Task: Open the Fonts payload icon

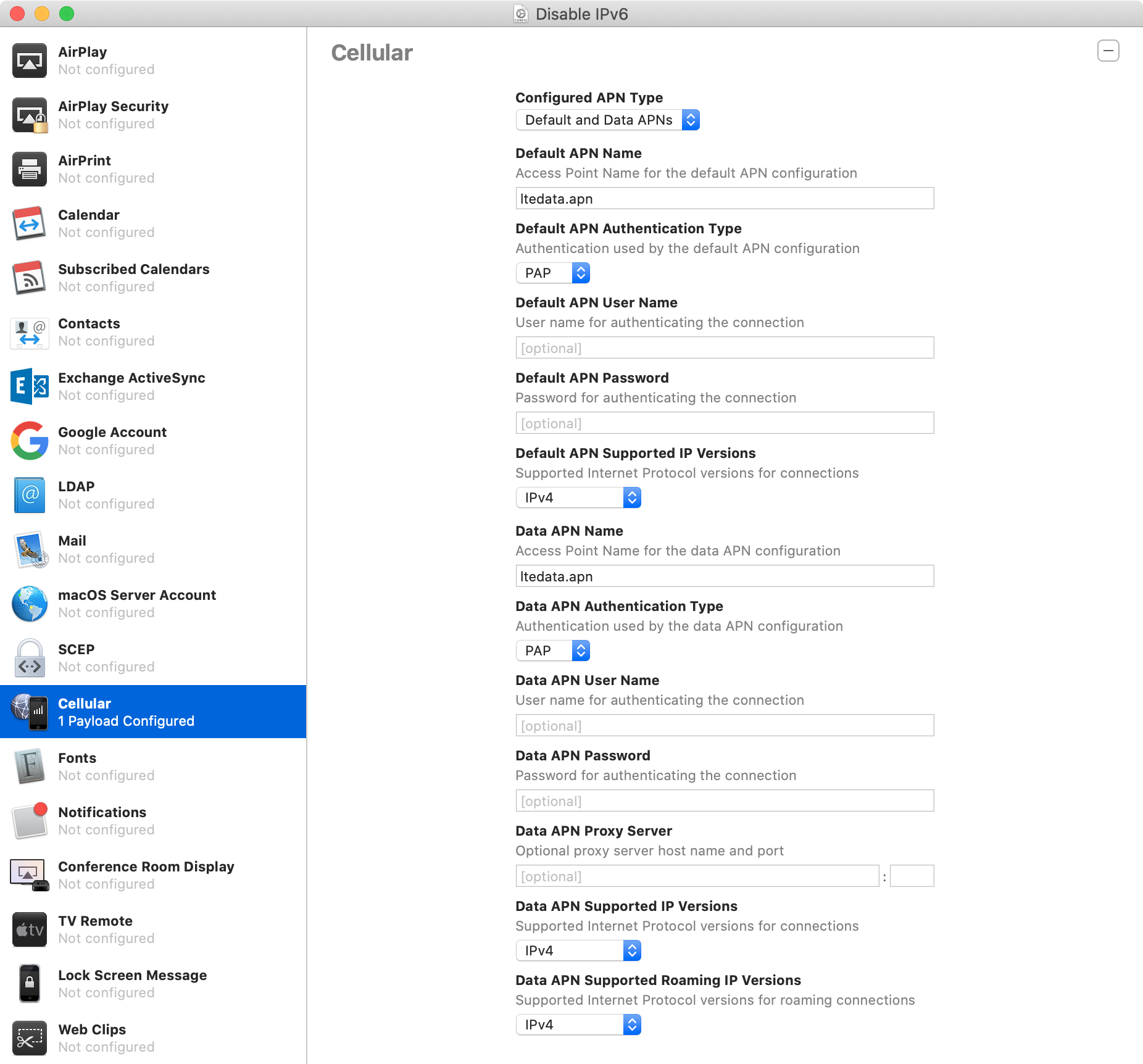Action: 29,767
